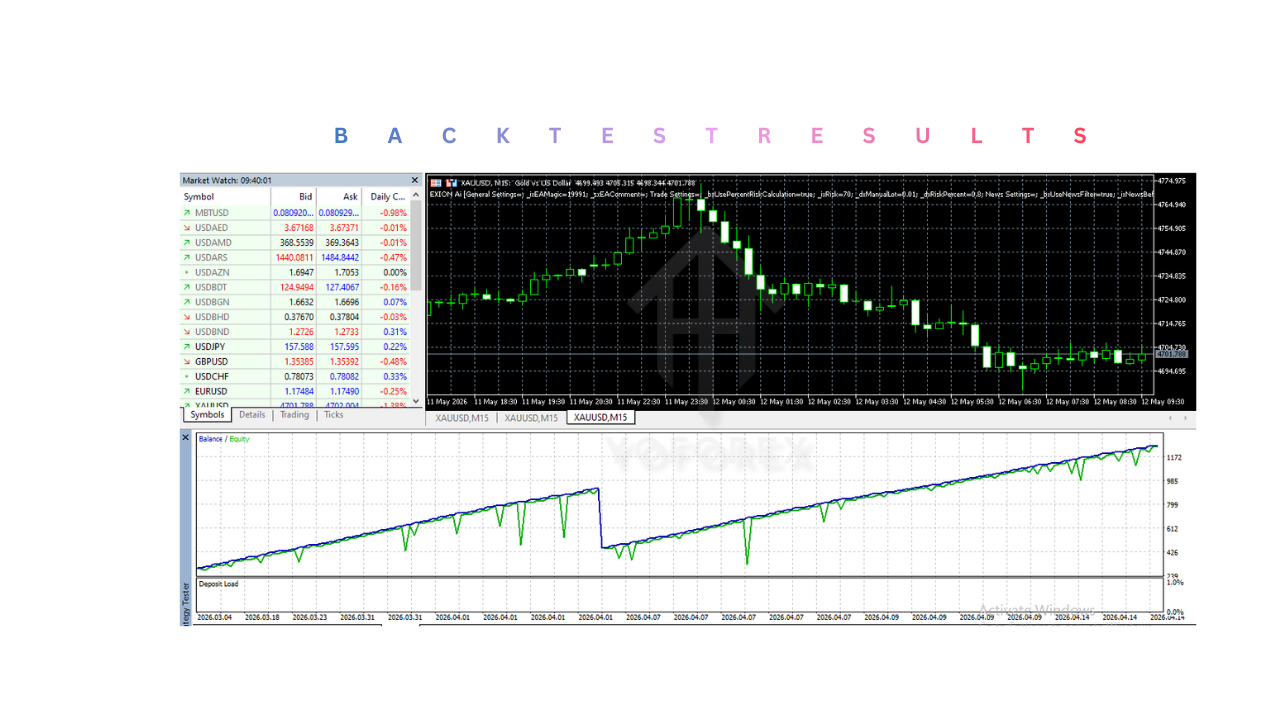
Task: Select USDARS ask value 1484.8442
Action: tap(339, 257)
